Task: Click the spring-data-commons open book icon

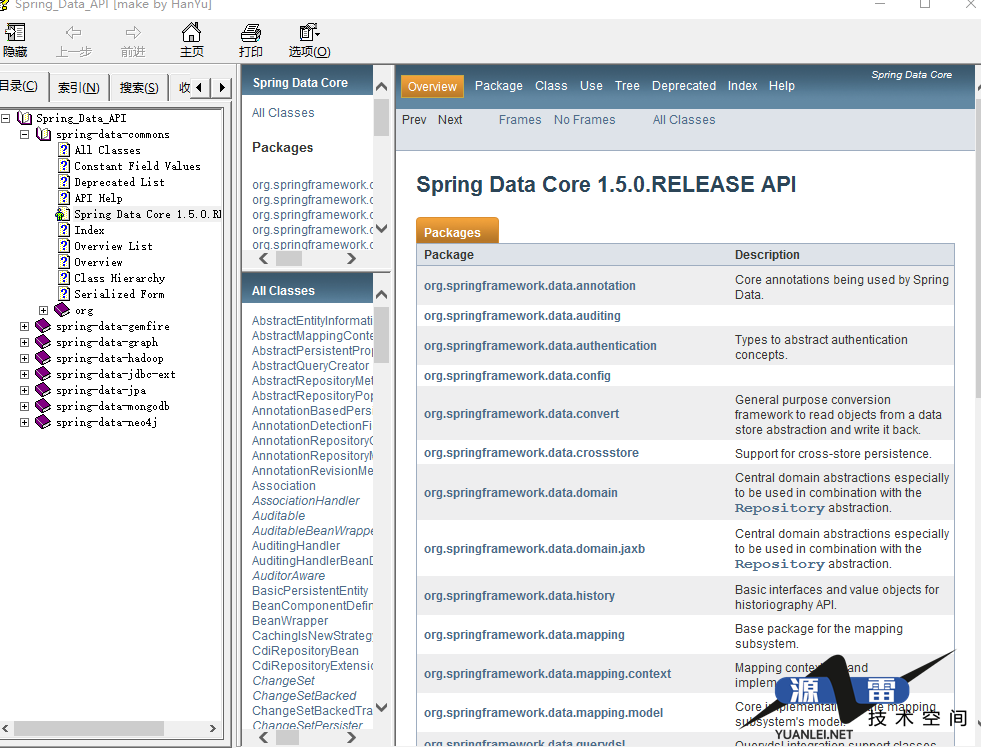Action: [44, 134]
